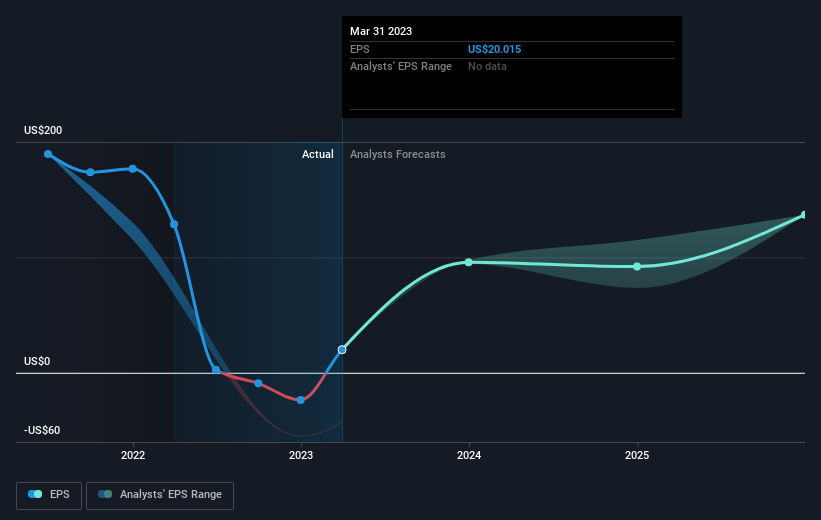821x520 pixels.
Task: Click the first EPS data point near US$200
Action: pyautogui.click(x=48, y=154)
